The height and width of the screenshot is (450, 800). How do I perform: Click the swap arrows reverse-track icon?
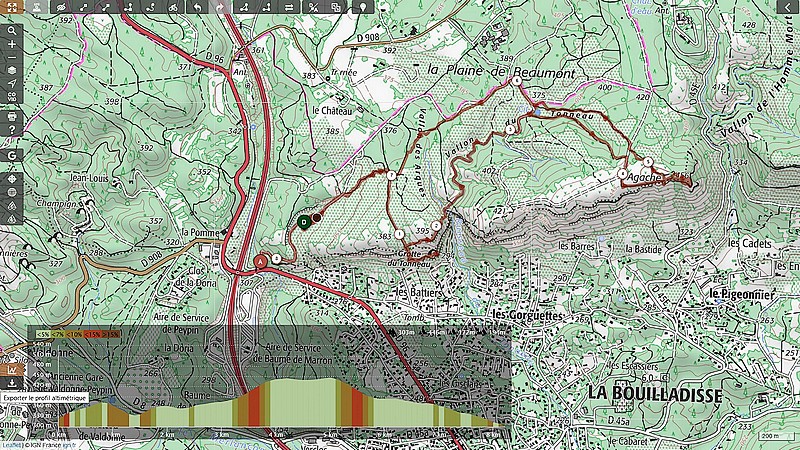coord(289,7)
